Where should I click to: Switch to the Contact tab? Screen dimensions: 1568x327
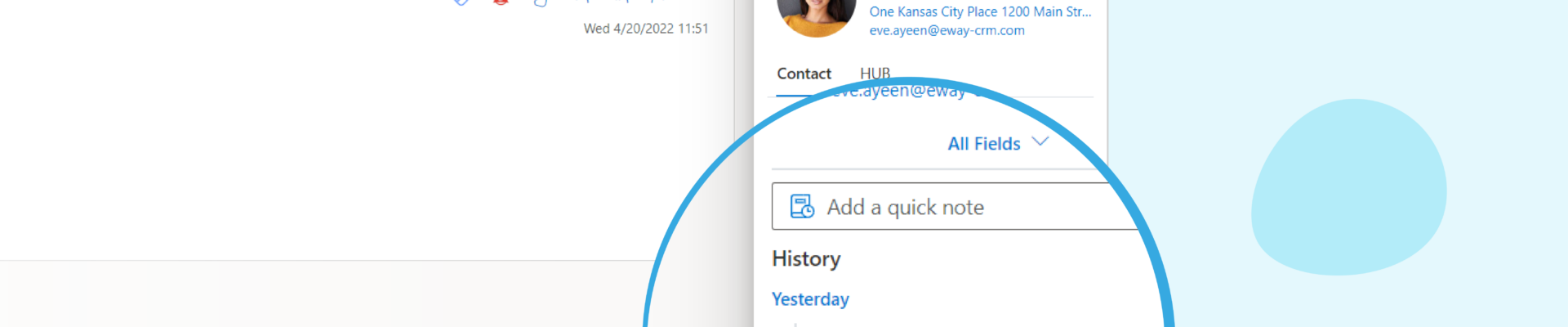(804, 74)
